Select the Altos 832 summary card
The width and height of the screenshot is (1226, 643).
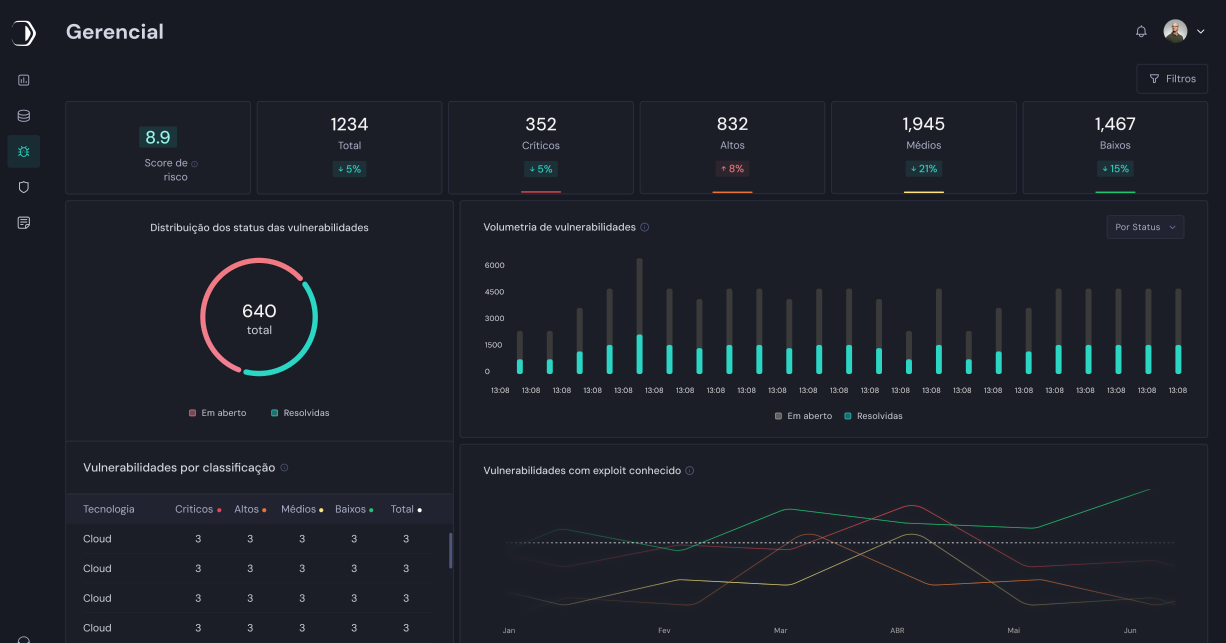click(x=732, y=147)
